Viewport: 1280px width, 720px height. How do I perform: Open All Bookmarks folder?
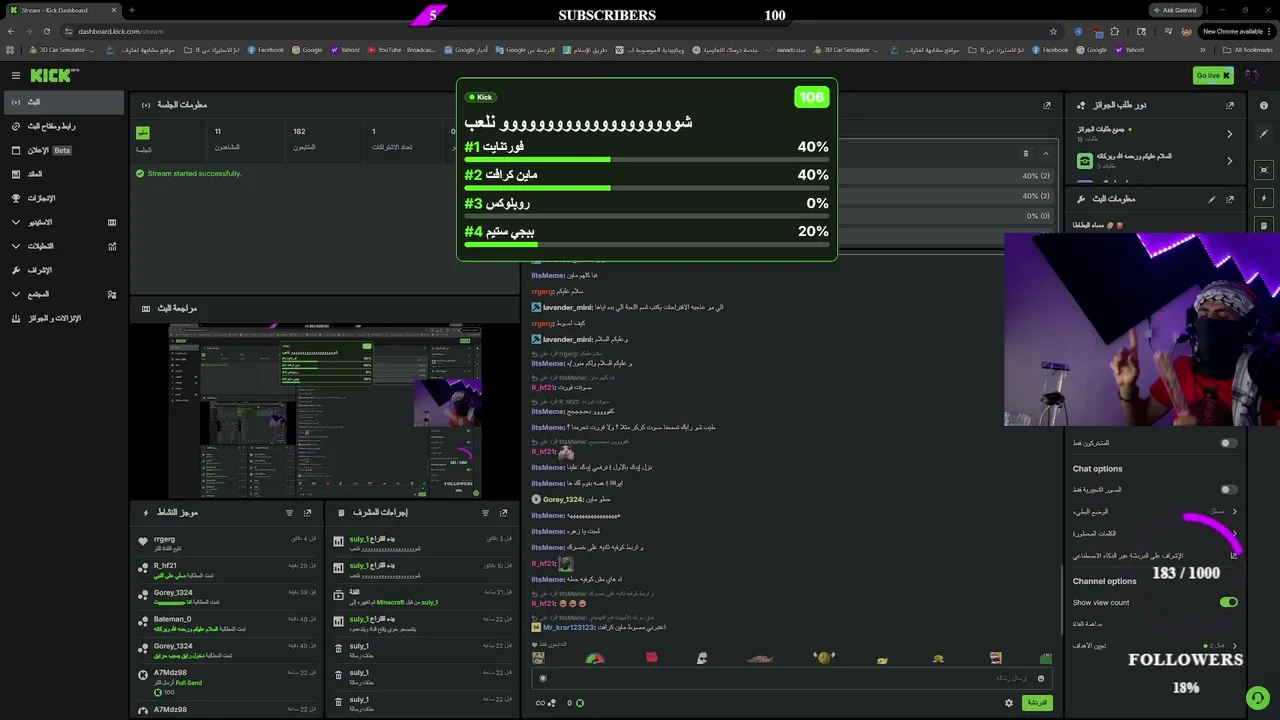(x=1248, y=50)
